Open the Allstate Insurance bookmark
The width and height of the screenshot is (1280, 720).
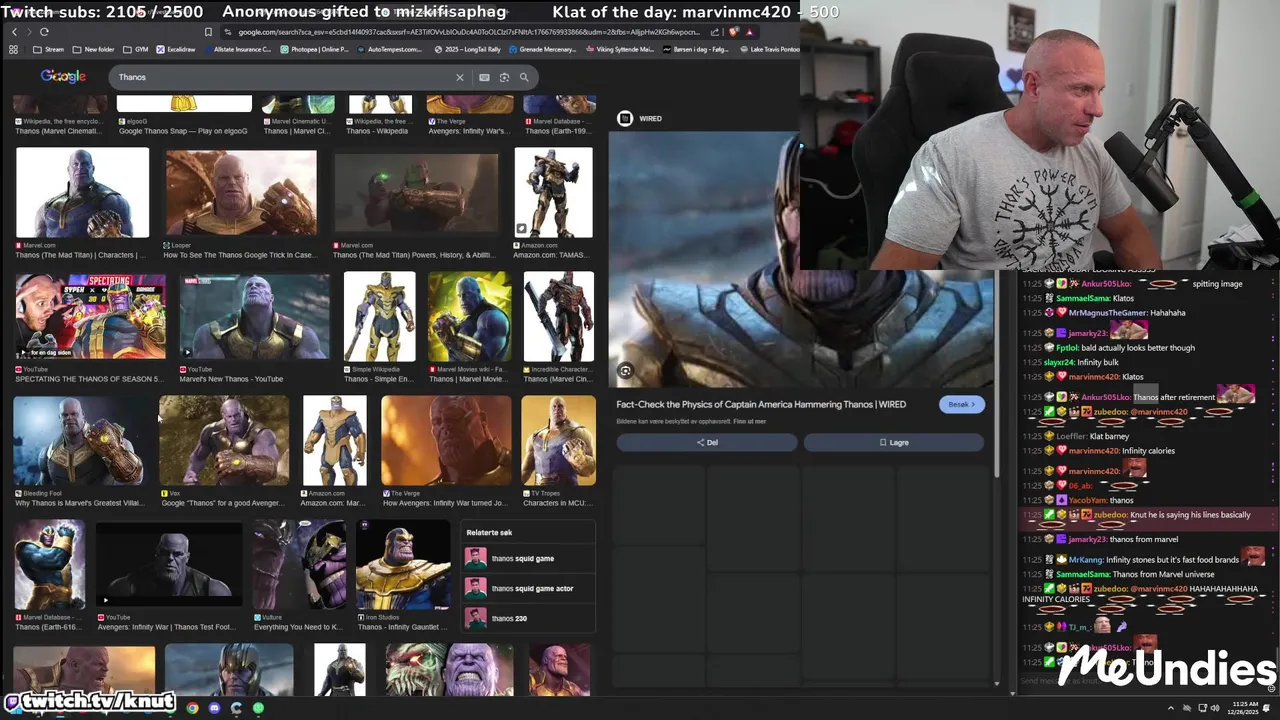click(x=236, y=49)
